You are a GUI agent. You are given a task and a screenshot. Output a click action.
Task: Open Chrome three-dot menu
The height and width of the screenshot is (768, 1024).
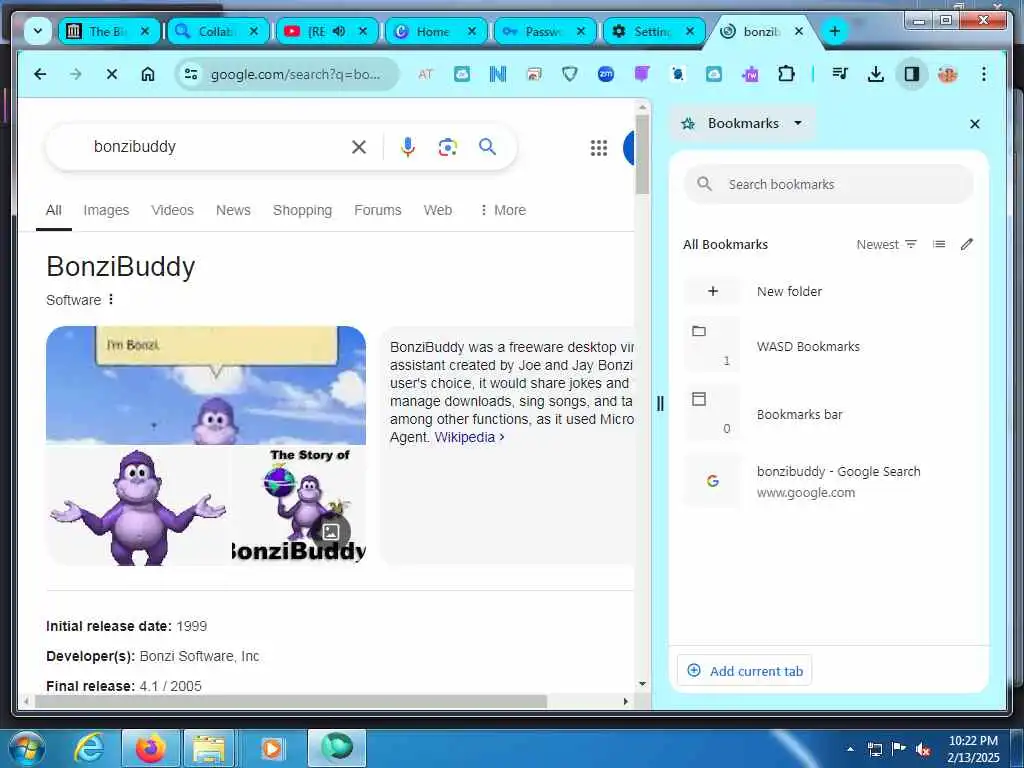(x=984, y=74)
